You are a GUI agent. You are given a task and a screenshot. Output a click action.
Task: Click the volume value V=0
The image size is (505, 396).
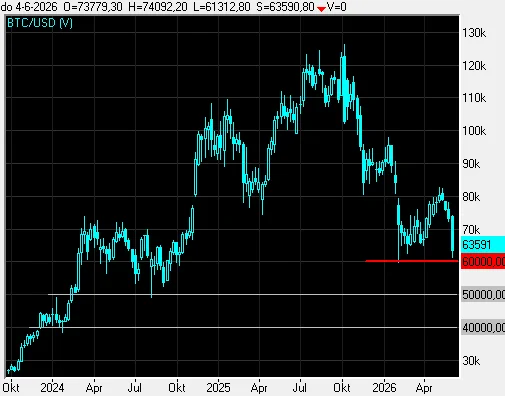tap(337, 7)
